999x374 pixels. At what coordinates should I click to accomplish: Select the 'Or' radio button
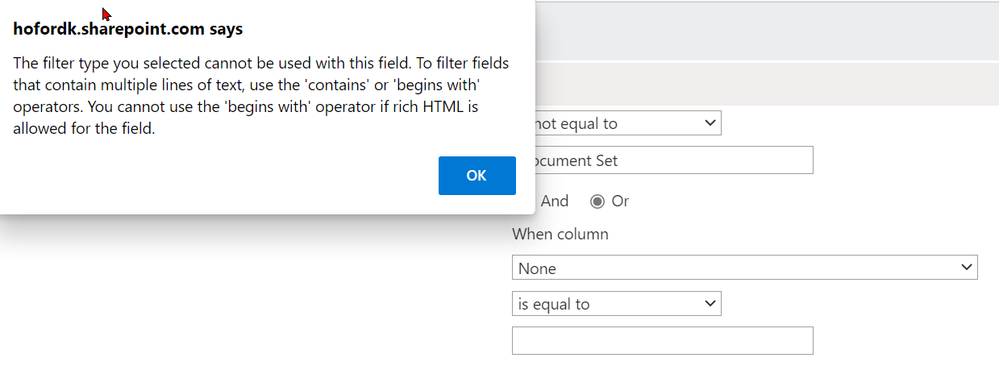point(597,201)
